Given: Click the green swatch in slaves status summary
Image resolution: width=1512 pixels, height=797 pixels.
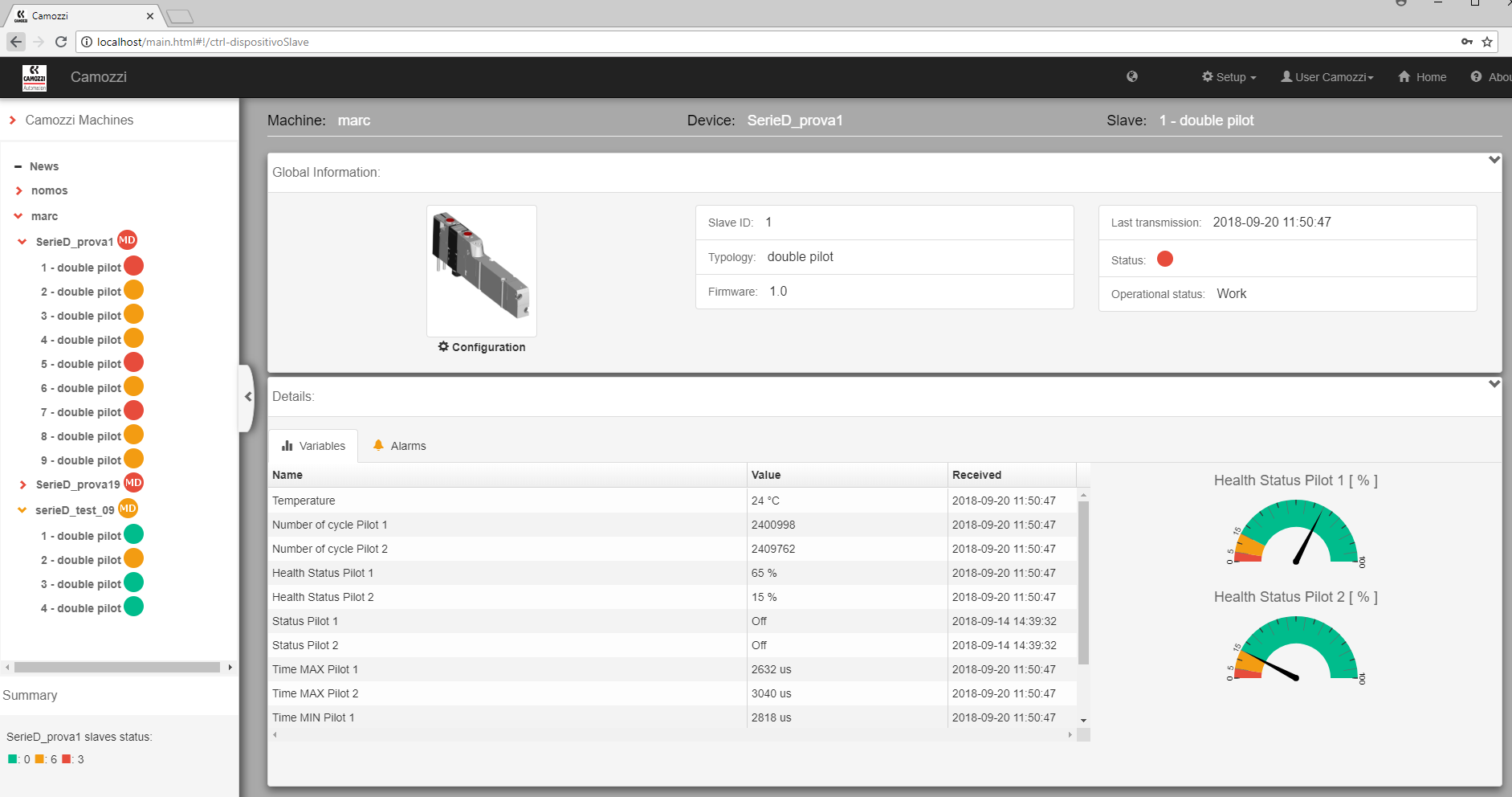Looking at the screenshot, I should (13, 758).
